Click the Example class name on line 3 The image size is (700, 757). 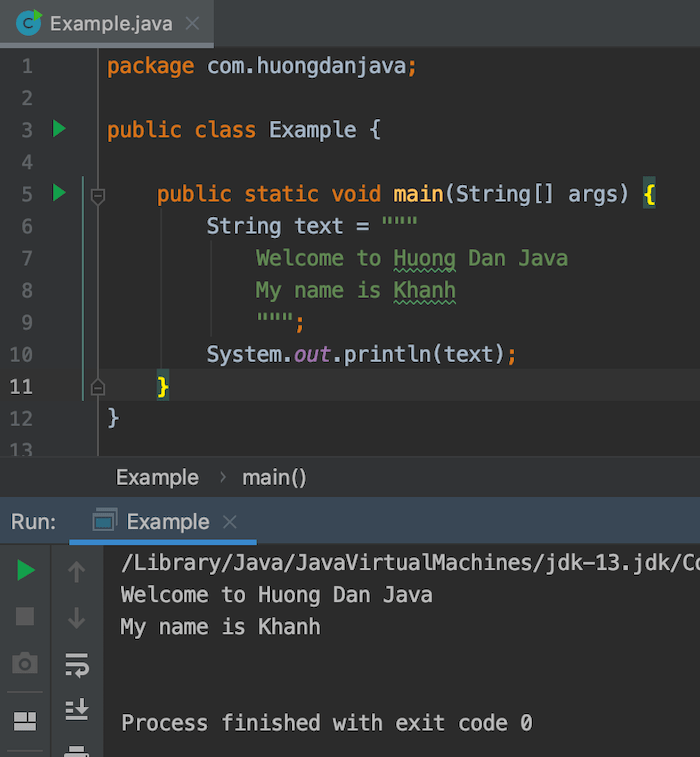313,130
